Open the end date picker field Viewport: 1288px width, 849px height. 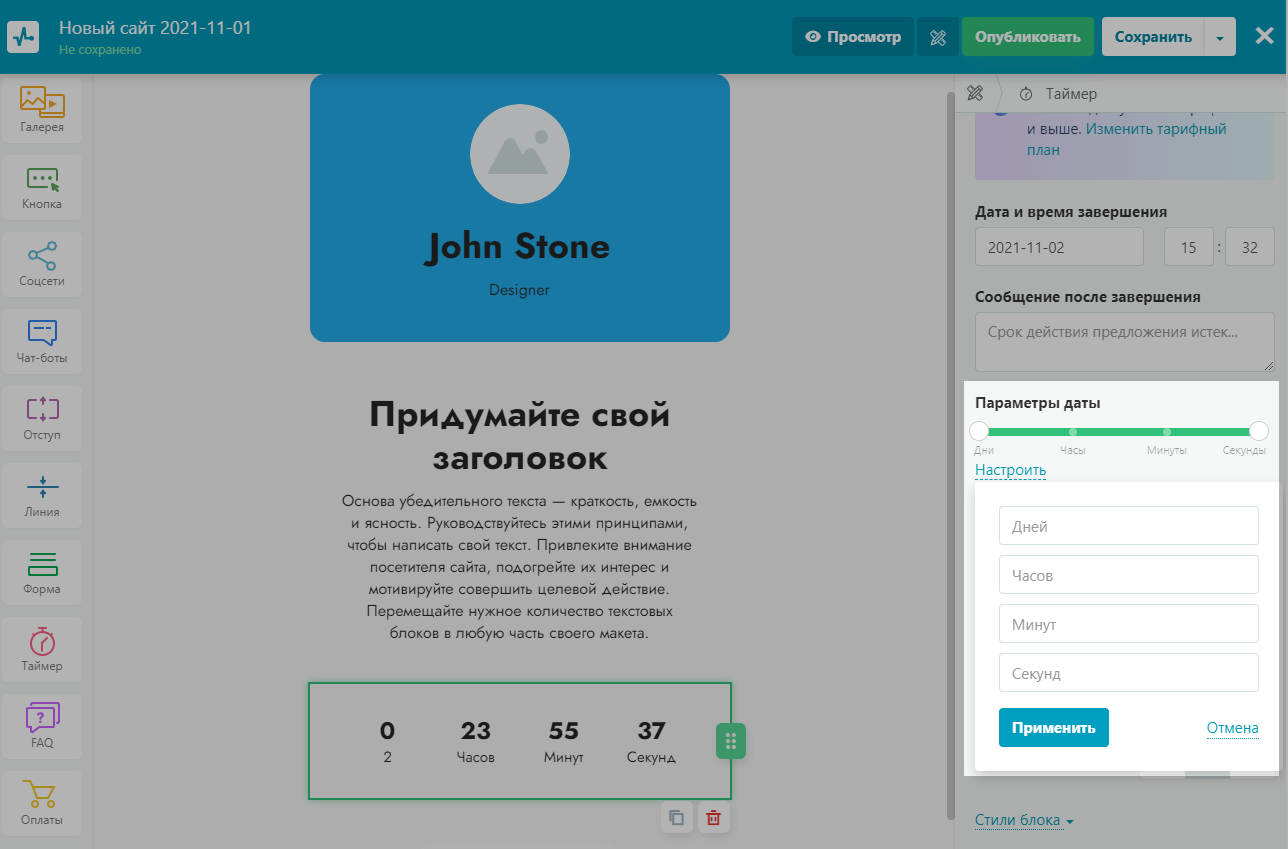pos(1059,247)
